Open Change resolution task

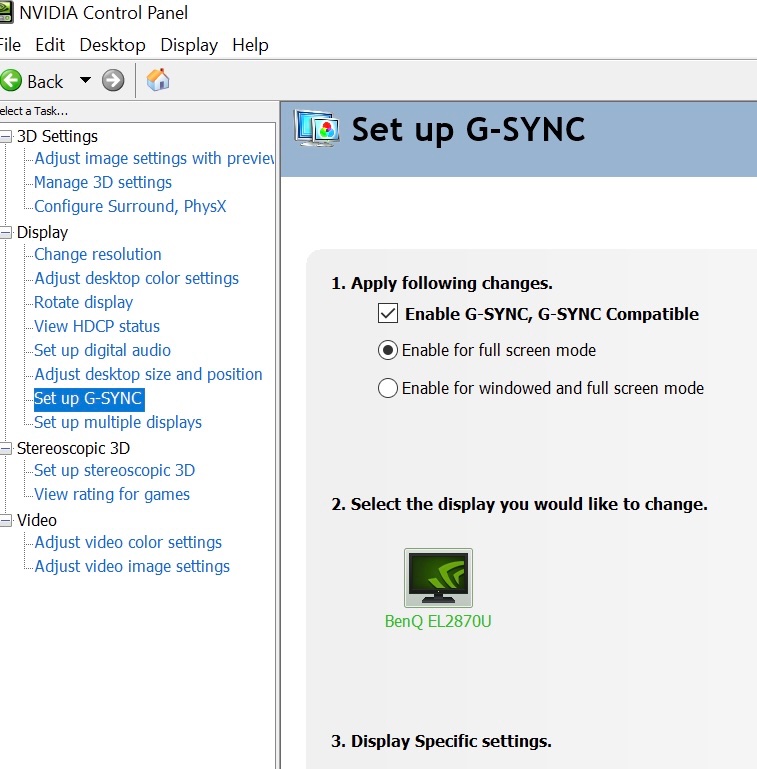(98, 255)
